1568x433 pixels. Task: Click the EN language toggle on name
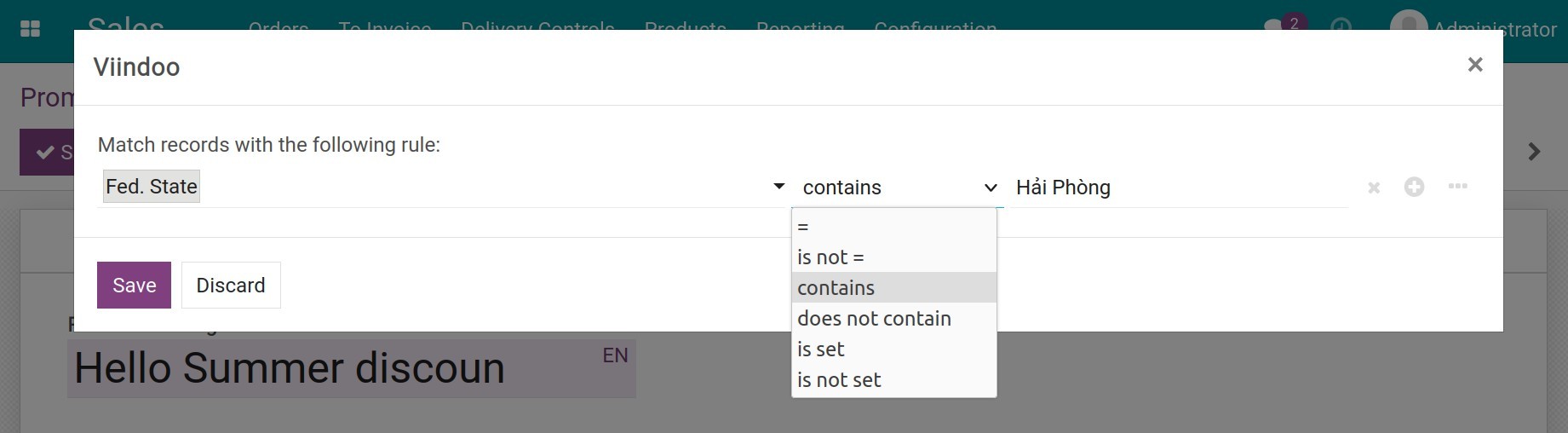coord(615,355)
